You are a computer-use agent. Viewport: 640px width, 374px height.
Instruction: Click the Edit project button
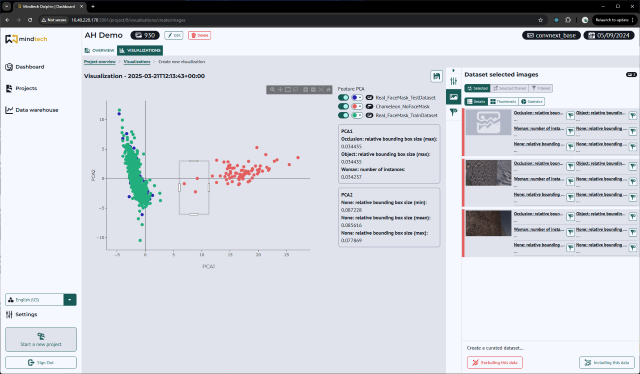[173, 36]
